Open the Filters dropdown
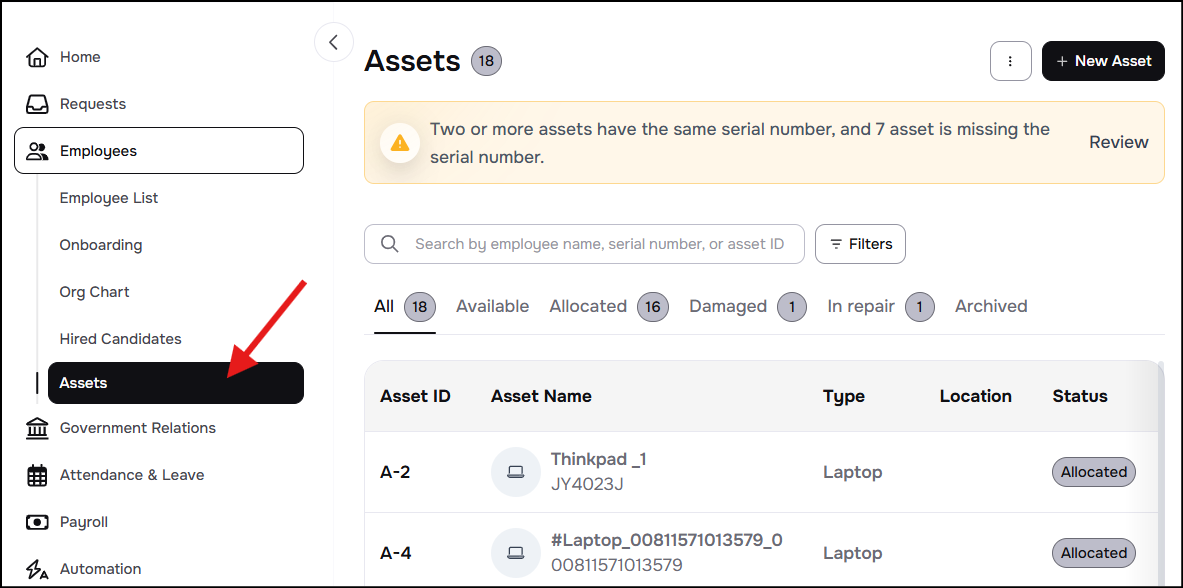The image size is (1183, 588). click(x=860, y=244)
